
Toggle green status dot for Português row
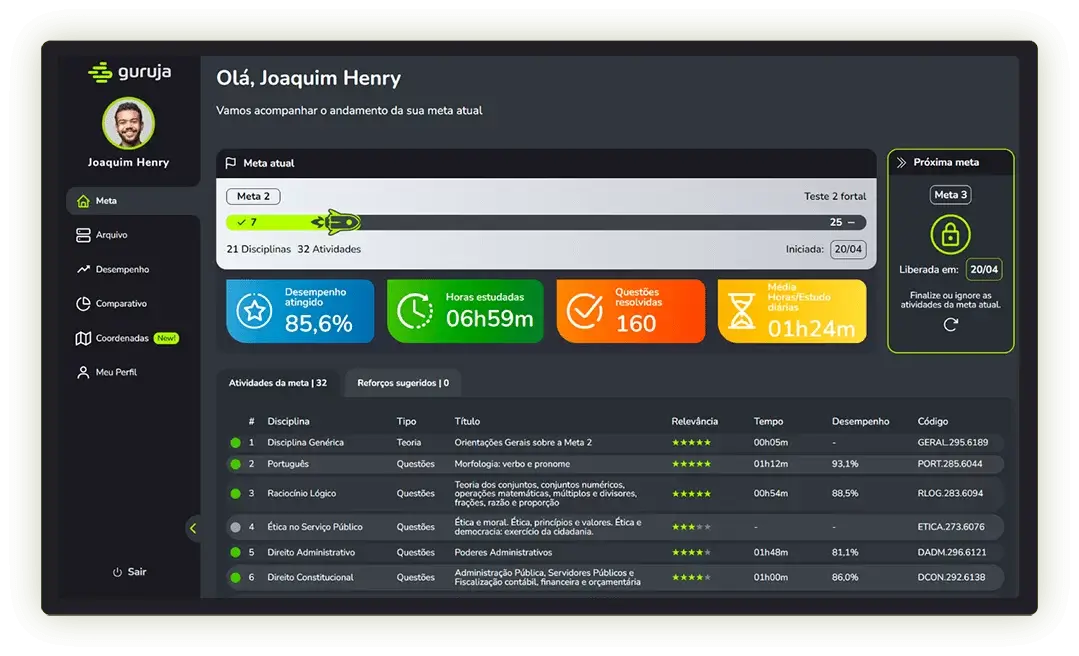(x=235, y=464)
